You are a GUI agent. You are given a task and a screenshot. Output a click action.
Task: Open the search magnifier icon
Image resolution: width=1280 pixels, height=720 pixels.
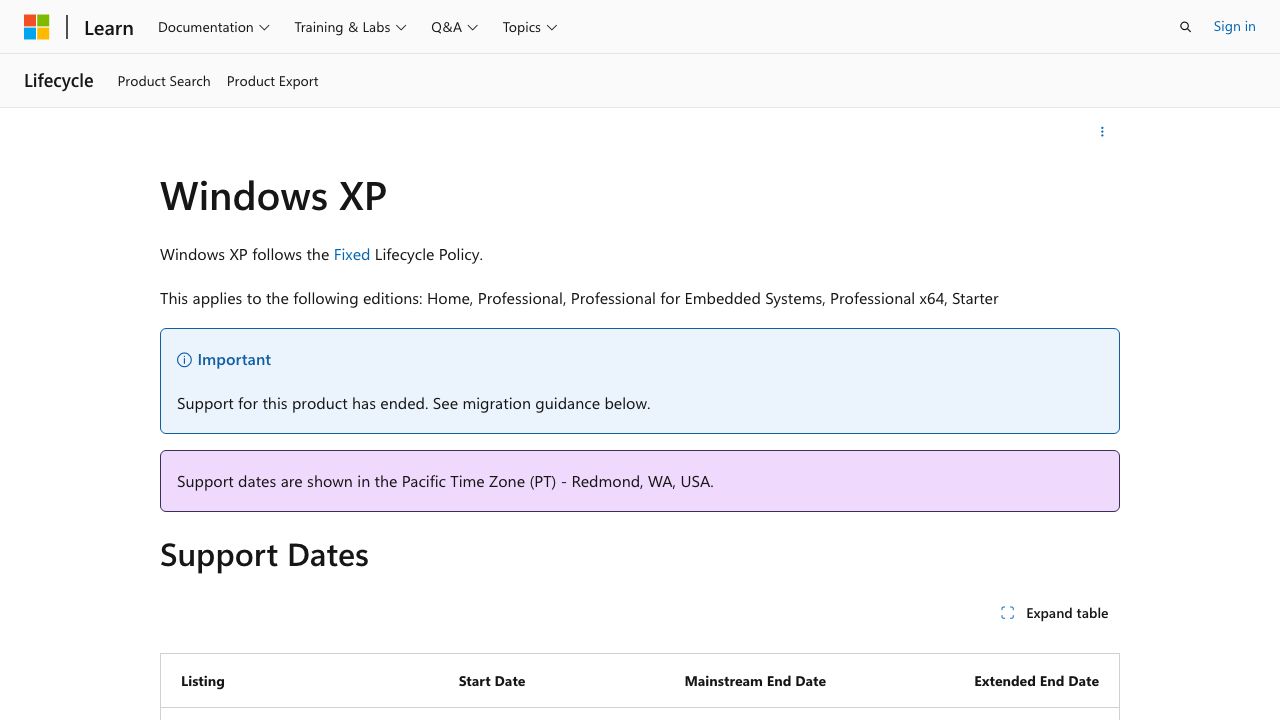tap(1185, 27)
